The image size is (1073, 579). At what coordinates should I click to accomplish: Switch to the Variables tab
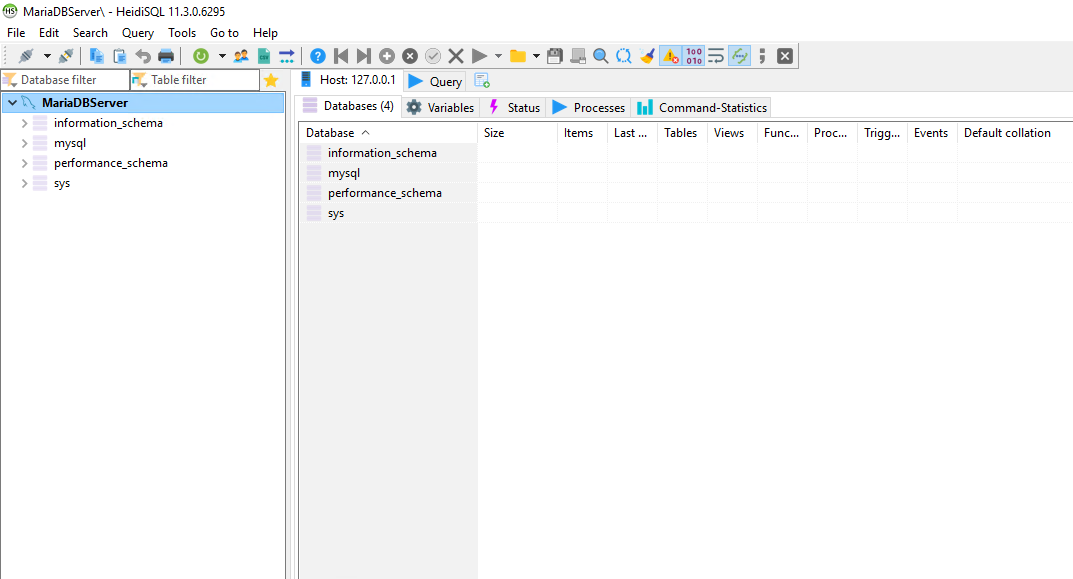pyautogui.click(x=440, y=107)
